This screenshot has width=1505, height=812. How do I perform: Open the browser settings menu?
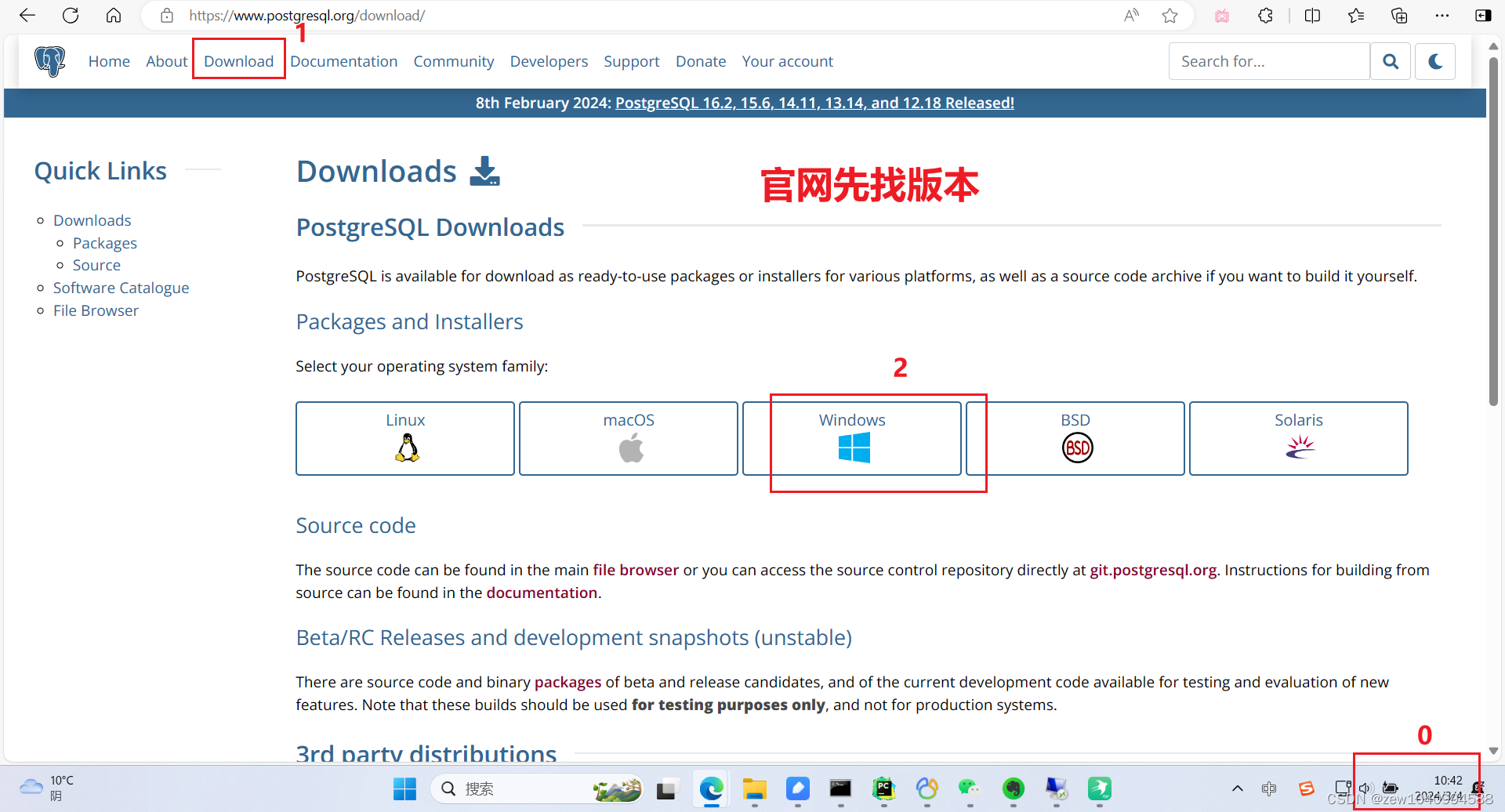coord(1442,15)
